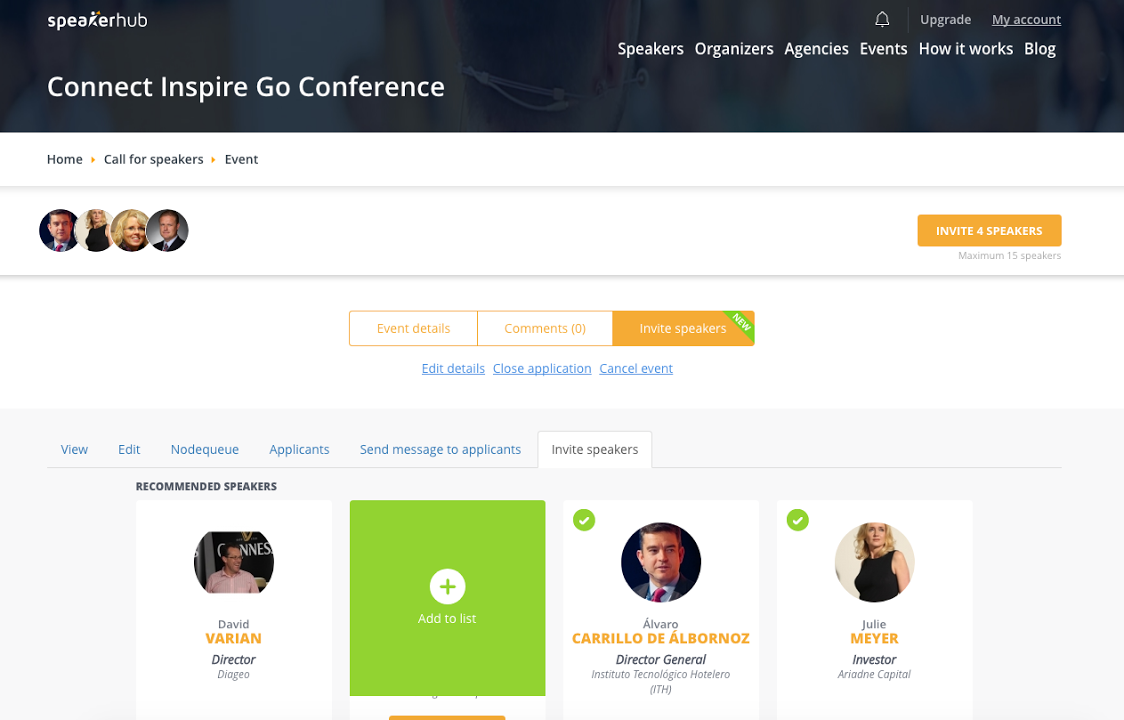The height and width of the screenshot is (720, 1124).
Task: Click the Cancel event link
Action: (636, 369)
